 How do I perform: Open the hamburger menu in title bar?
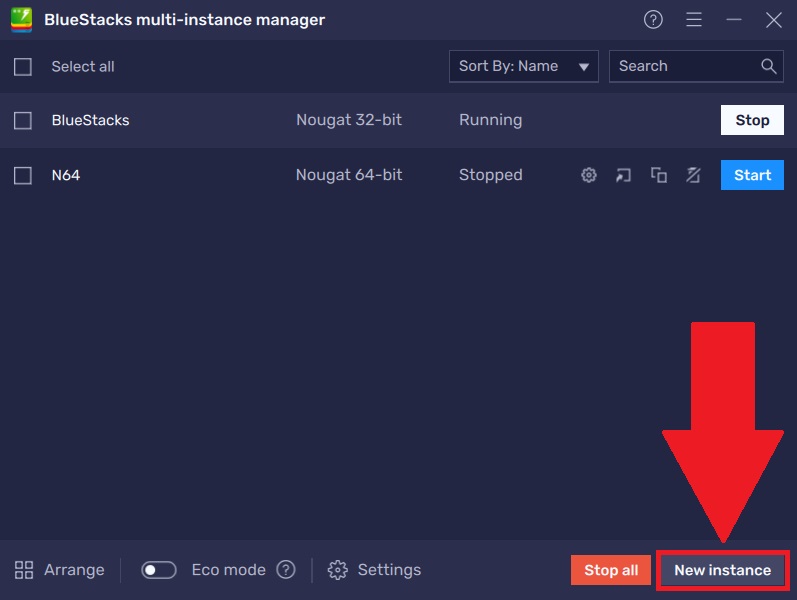coord(694,20)
